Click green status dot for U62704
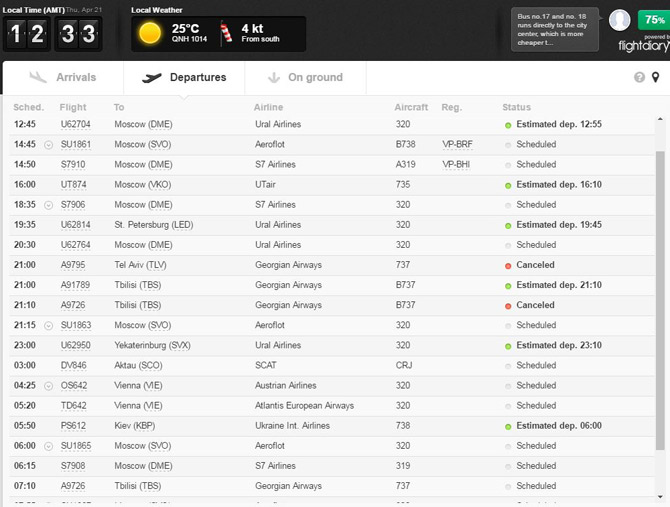This screenshot has width=670, height=507. pos(508,126)
